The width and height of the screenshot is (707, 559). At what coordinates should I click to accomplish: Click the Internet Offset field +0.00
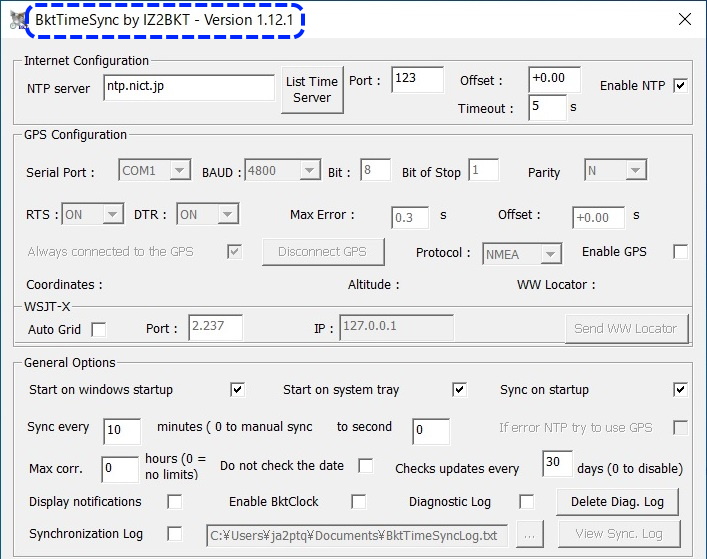click(554, 80)
